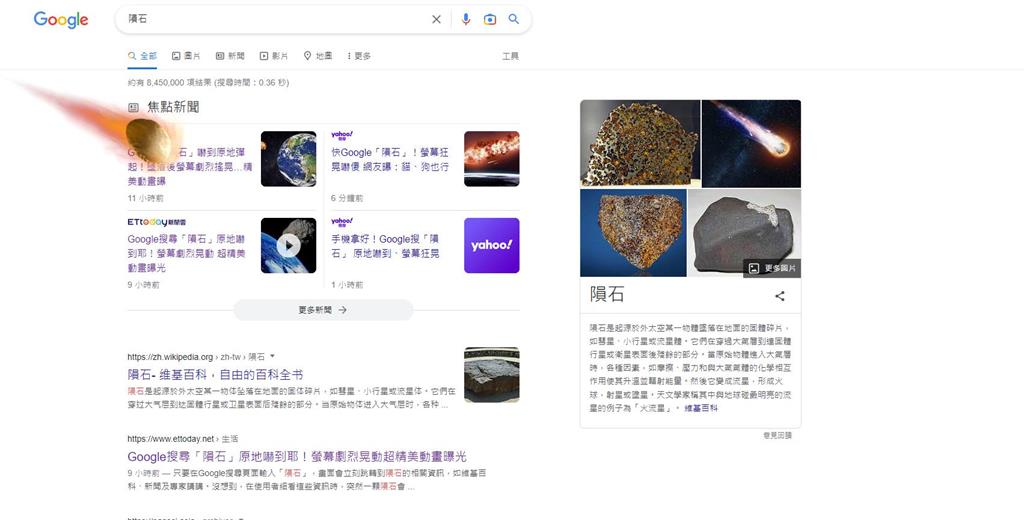Image resolution: width=1024 pixels, height=520 pixels.
Task: Click 意見回饋 under the knowledge panel
Action: (777, 435)
